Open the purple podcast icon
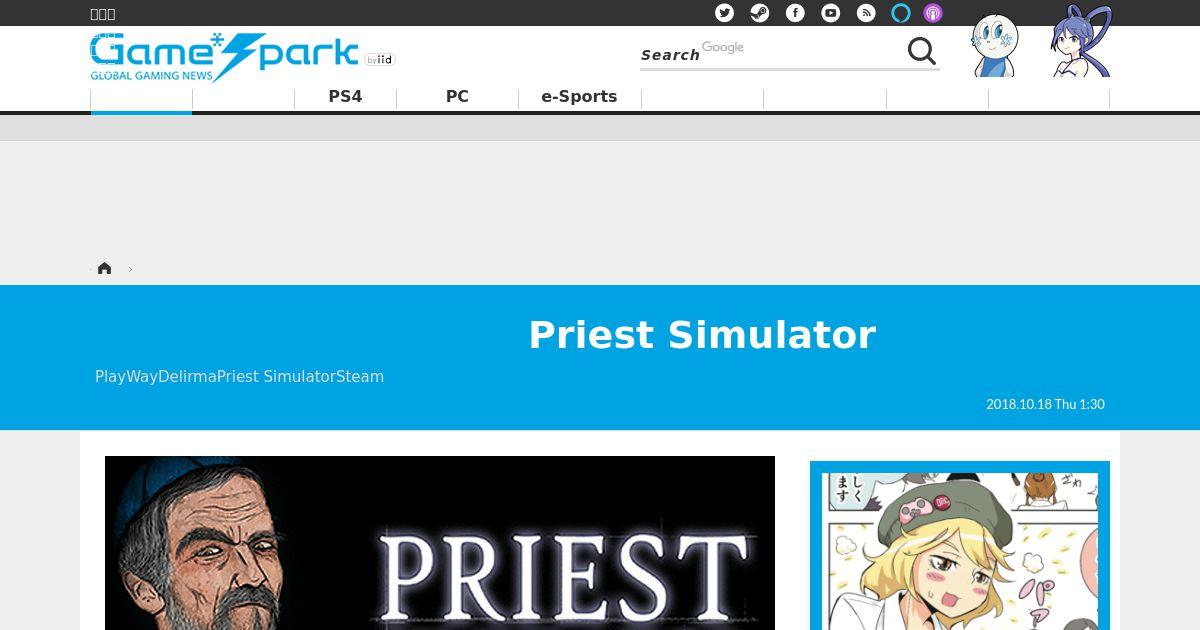Screen dimensions: 1200x630 [x=933, y=13]
